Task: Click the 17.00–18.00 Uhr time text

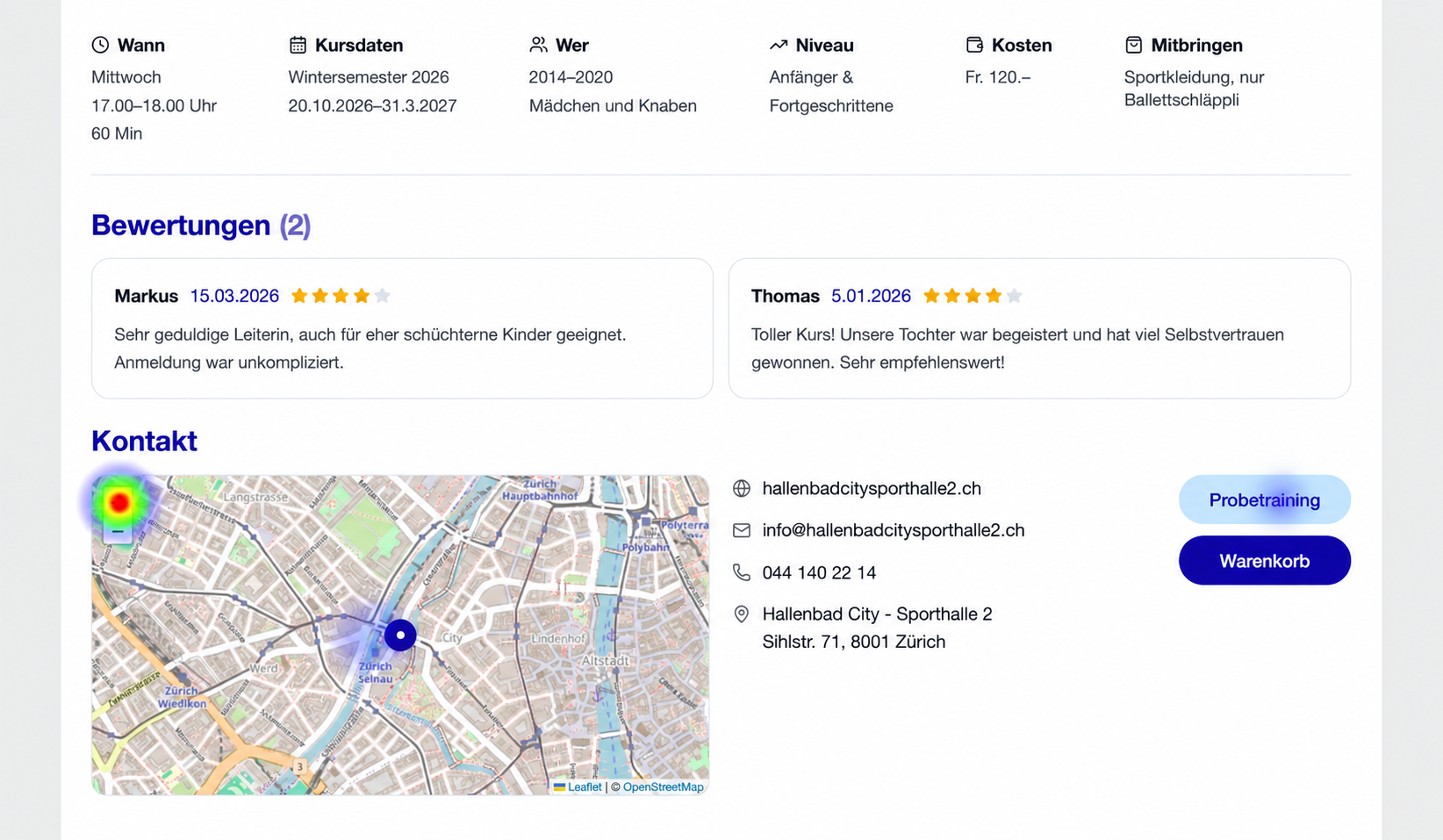Action: 154,105
